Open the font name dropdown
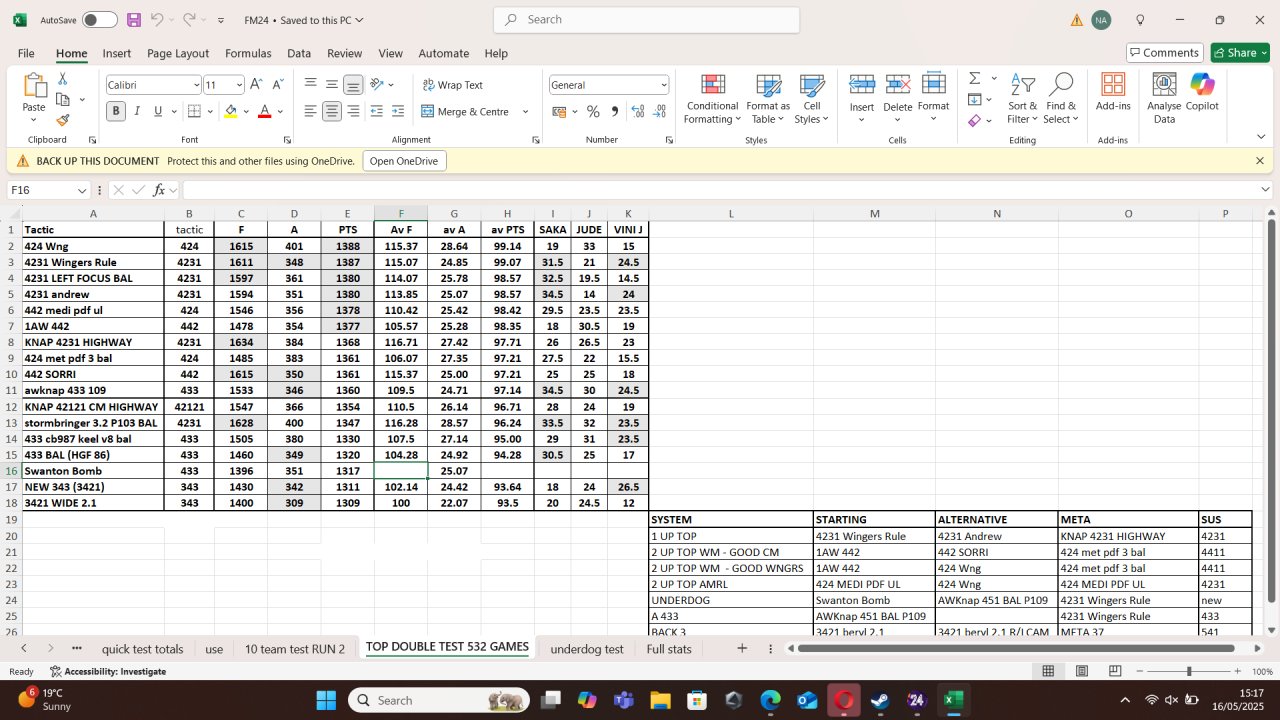1280x720 pixels. [195, 86]
